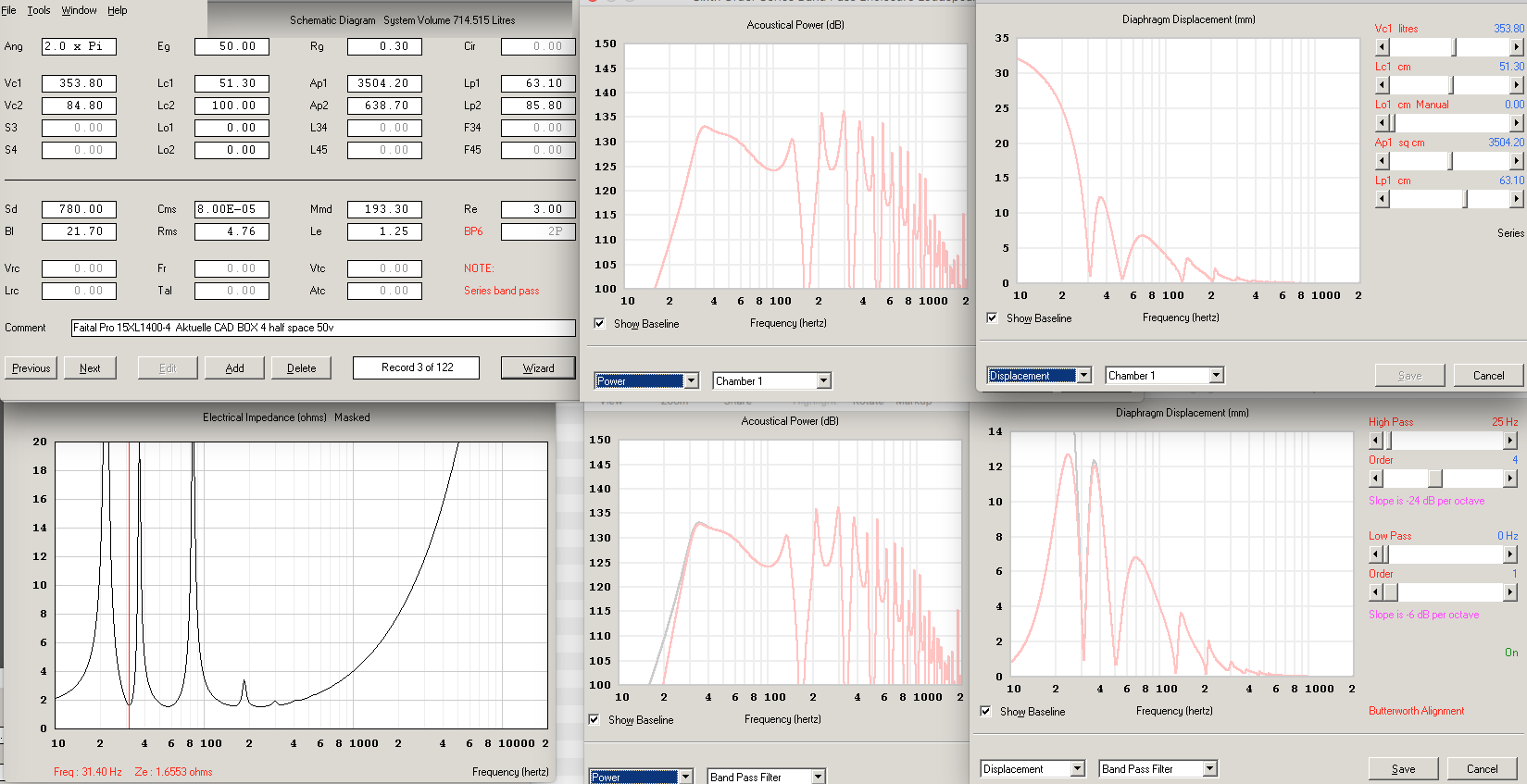Image resolution: width=1527 pixels, height=784 pixels.
Task: Open the Tools menu
Action: (39, 10)
